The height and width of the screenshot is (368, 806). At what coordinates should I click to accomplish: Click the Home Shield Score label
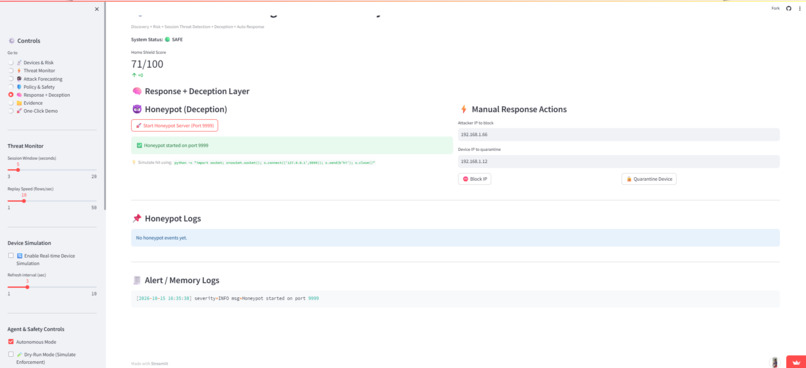(x=149, y=52)
